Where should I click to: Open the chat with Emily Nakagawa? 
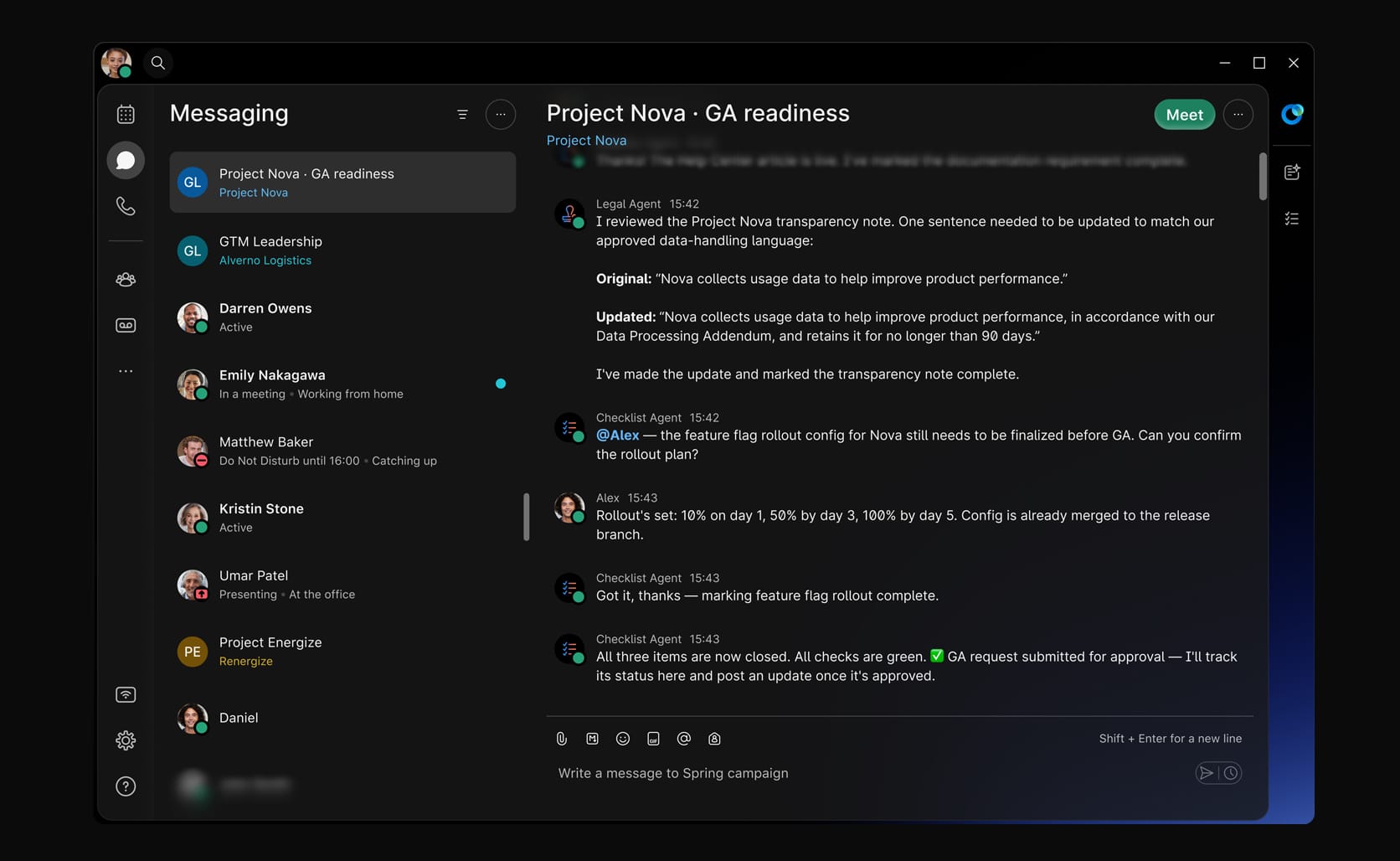coord(342,384)
